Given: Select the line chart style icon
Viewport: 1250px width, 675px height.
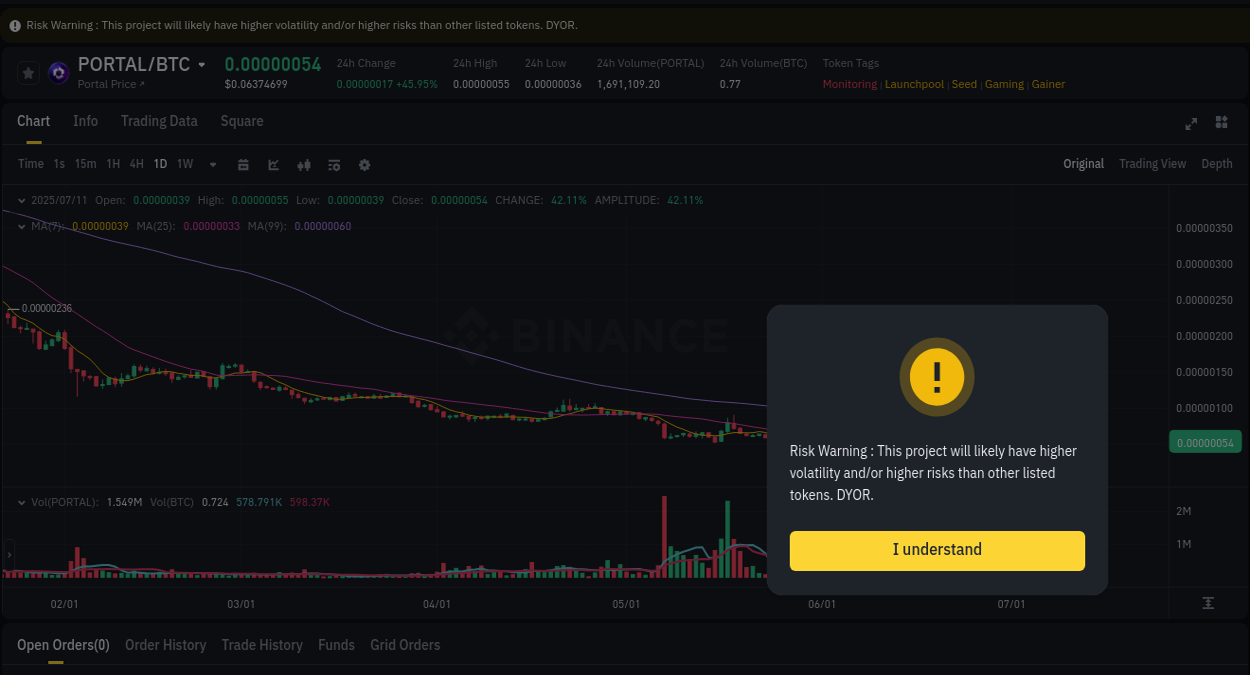Looking at the screenshot, I should pos(273,164).
